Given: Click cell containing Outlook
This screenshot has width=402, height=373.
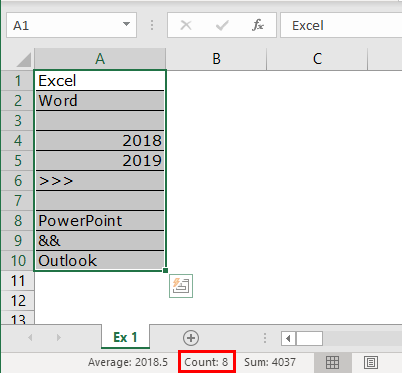Looking at the screenshot, I should point(100,261).
